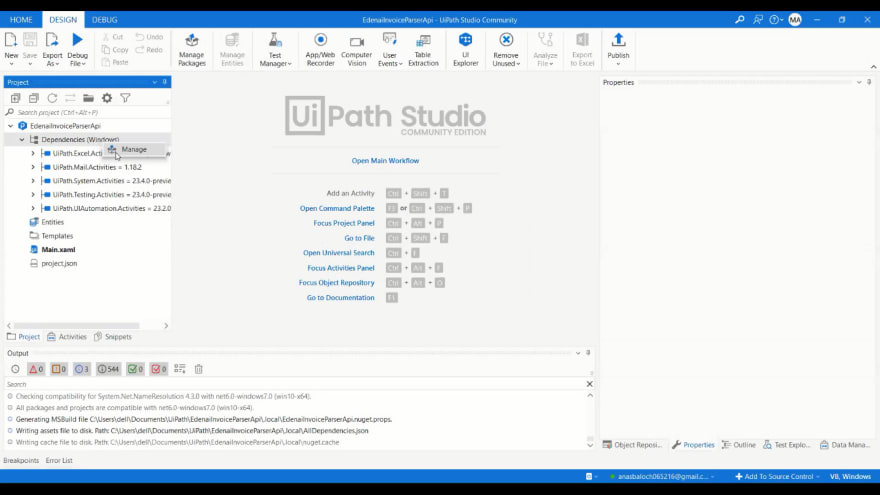Viewport: 880px width, 495px height.
Task: Launch the Test Manager tool
Action: 275,49
